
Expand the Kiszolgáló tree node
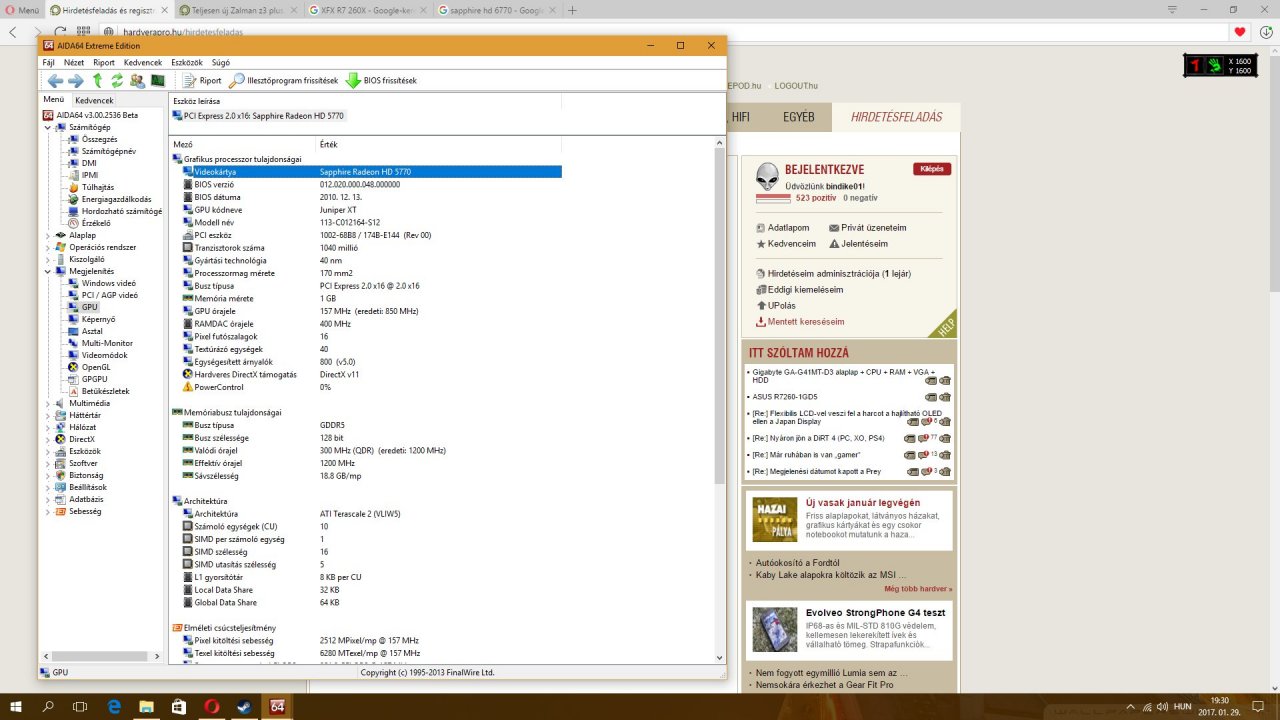[x=48, y=259]
